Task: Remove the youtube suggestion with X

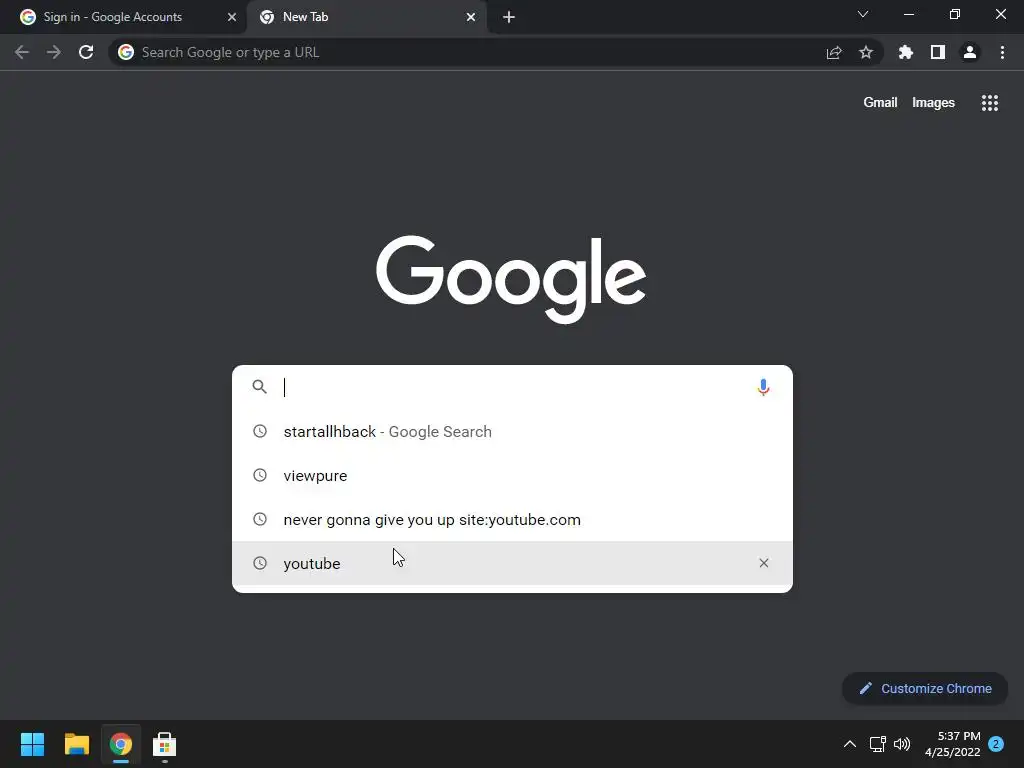Action: click(x=763, y=563)
